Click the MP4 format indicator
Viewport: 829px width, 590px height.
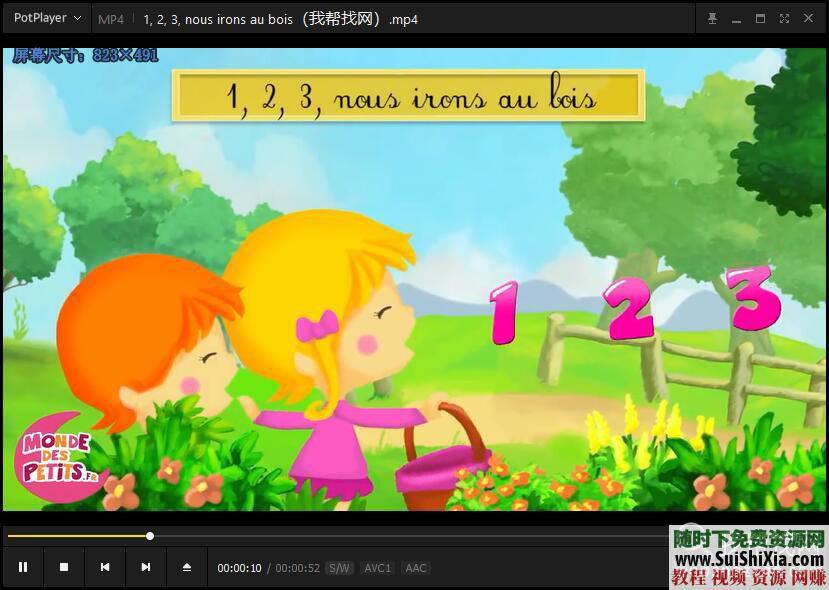click(110, 18)
